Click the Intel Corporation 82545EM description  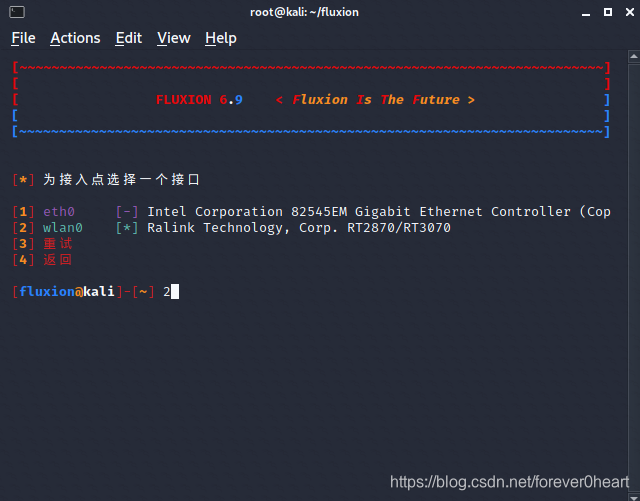point(379,212)
